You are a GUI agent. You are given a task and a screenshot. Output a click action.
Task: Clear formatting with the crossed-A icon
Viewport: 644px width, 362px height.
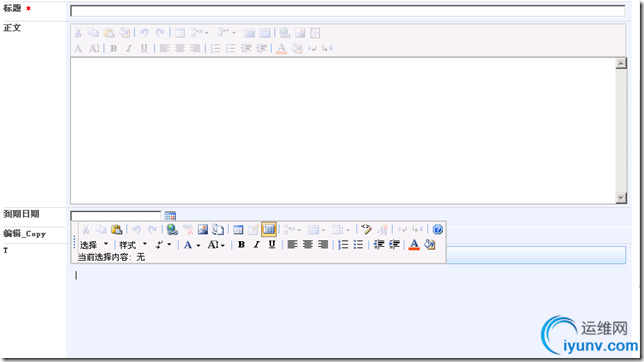click(x=383, y=229)
